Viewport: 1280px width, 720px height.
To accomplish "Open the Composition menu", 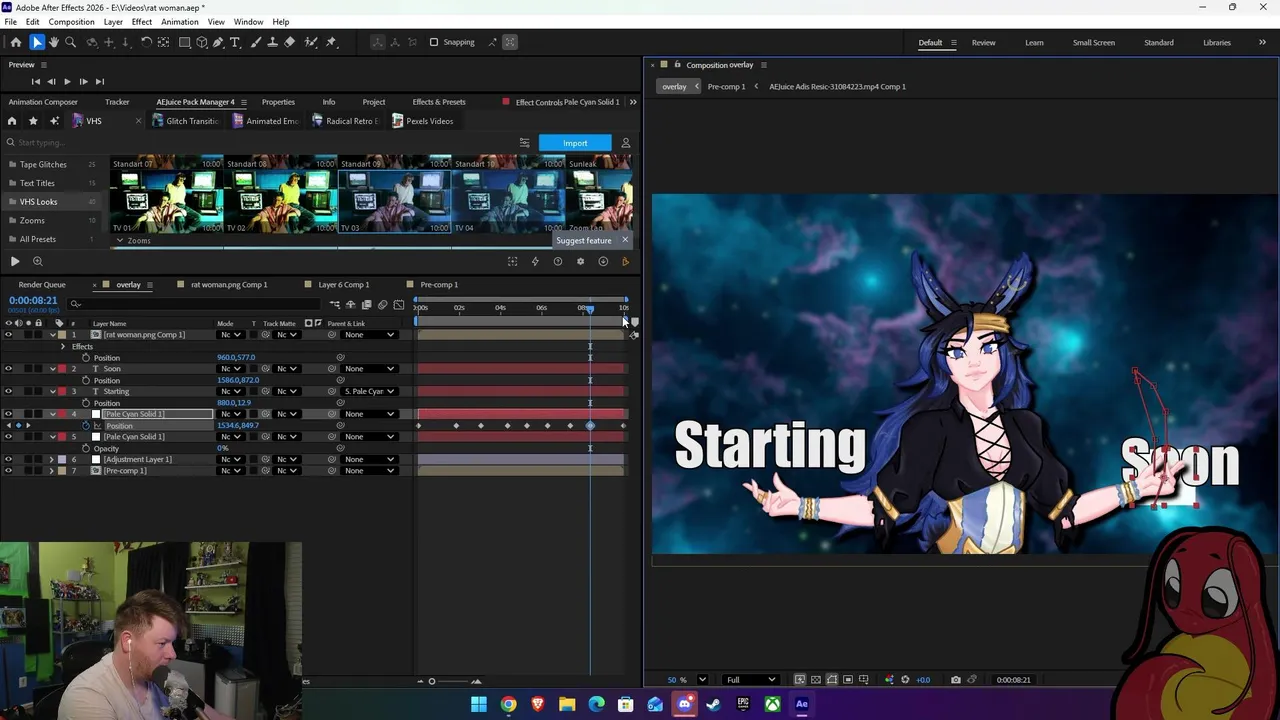I will click(x=72, y=22).
